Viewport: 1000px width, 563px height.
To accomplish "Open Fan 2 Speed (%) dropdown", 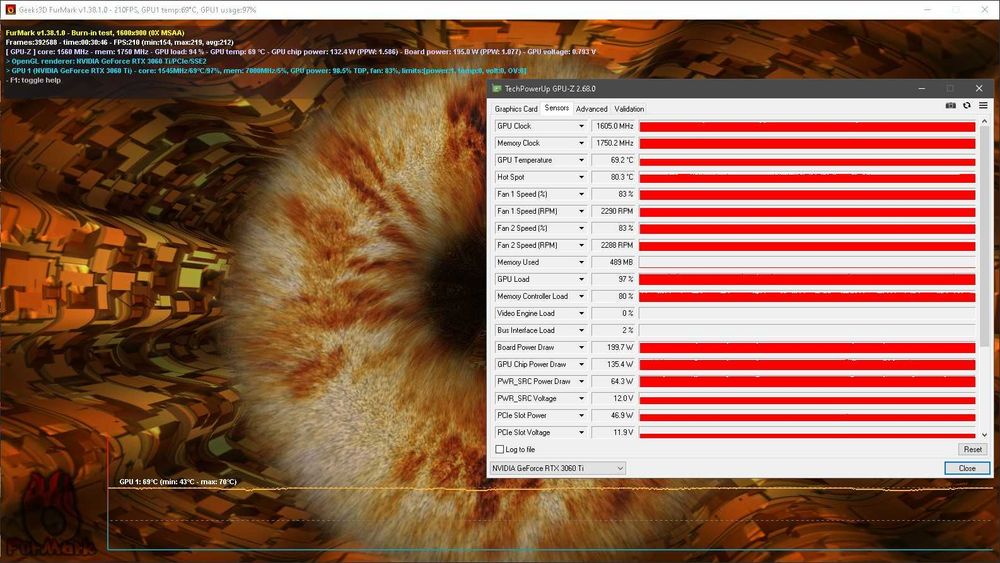I will [581, 228].
